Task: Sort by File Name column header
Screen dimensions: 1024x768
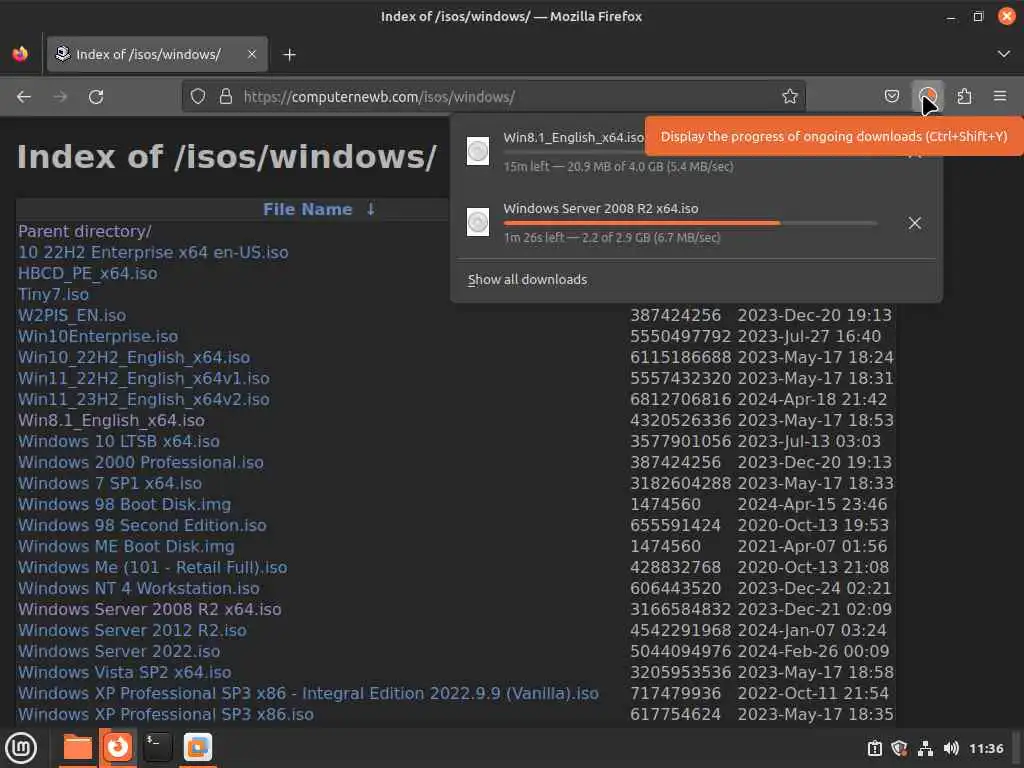Action: click(307, 209)
